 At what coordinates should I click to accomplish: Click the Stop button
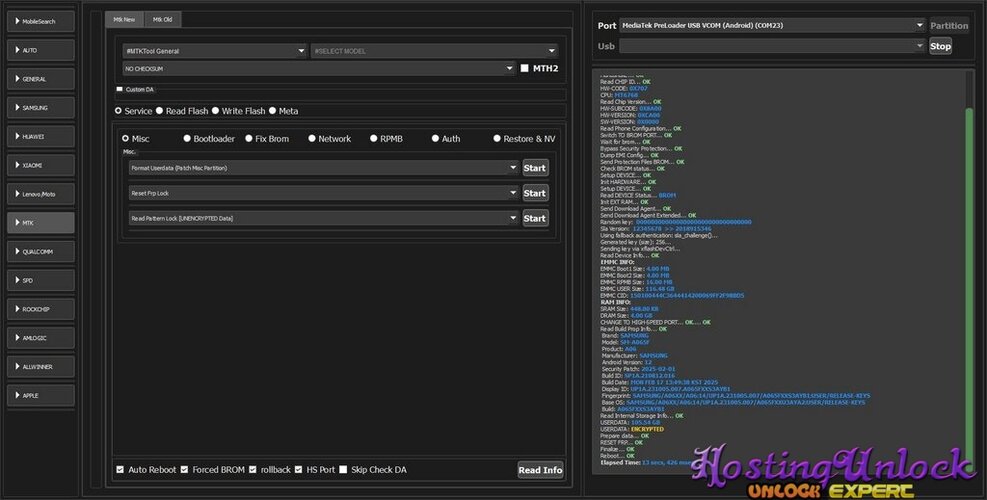click(x=940, y=46)
